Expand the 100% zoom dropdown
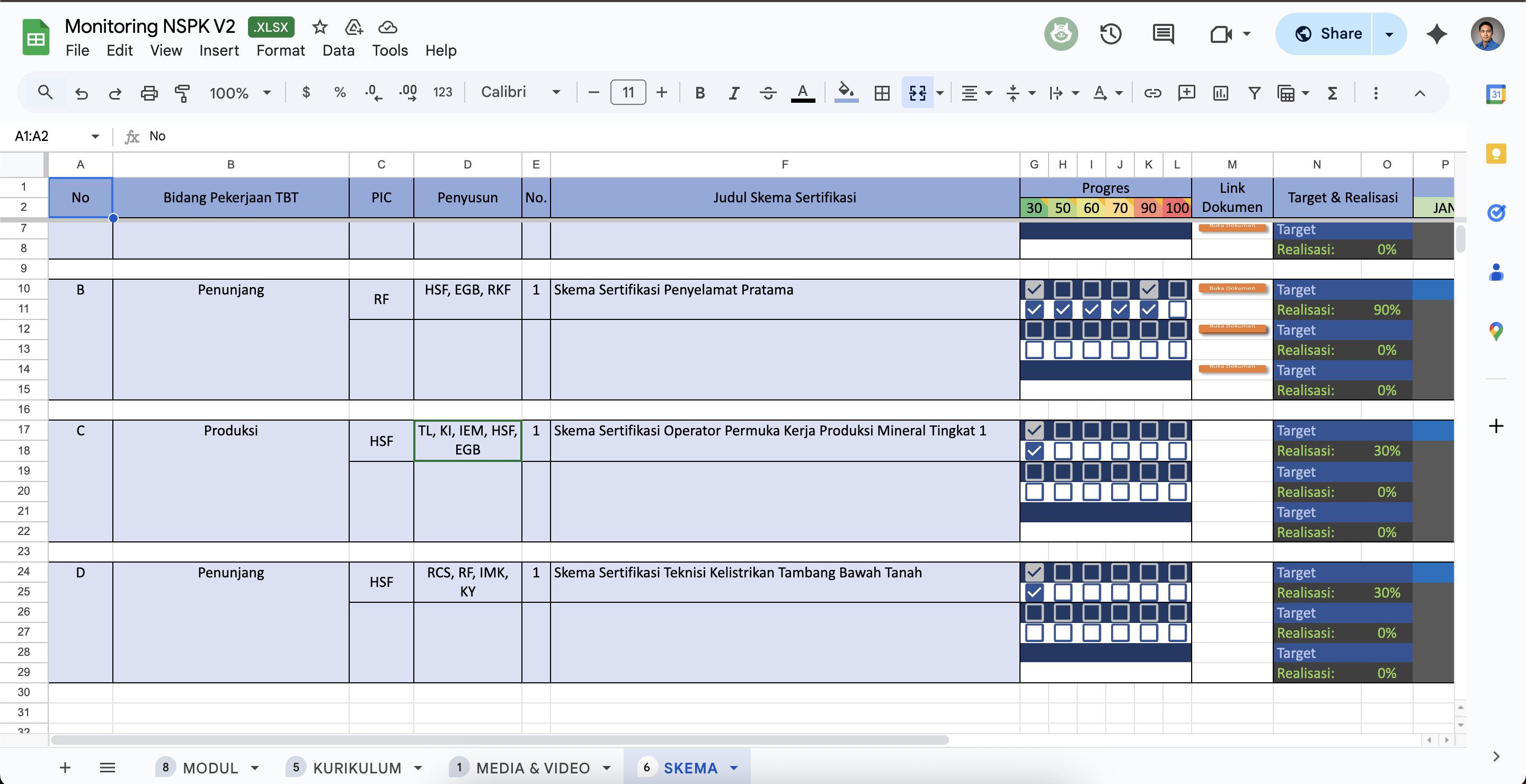 click(240, 93)
